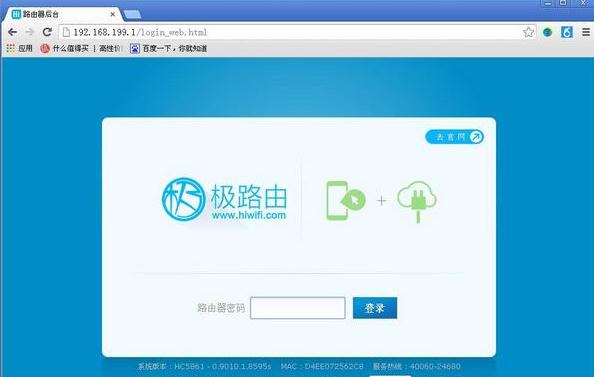Click the cloud plug icon
Screen dimensions: 594x377
(x=417, y=202)
